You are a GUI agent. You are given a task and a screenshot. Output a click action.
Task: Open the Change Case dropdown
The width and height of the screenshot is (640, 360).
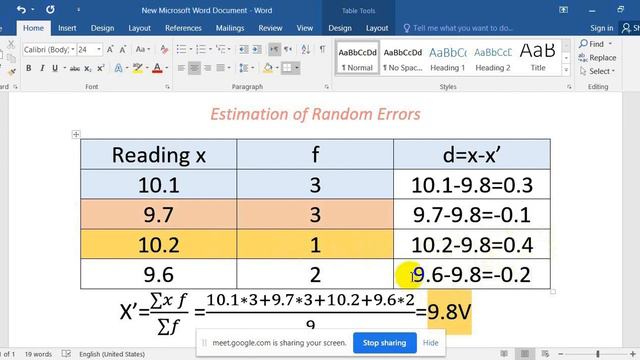[142, 49]
